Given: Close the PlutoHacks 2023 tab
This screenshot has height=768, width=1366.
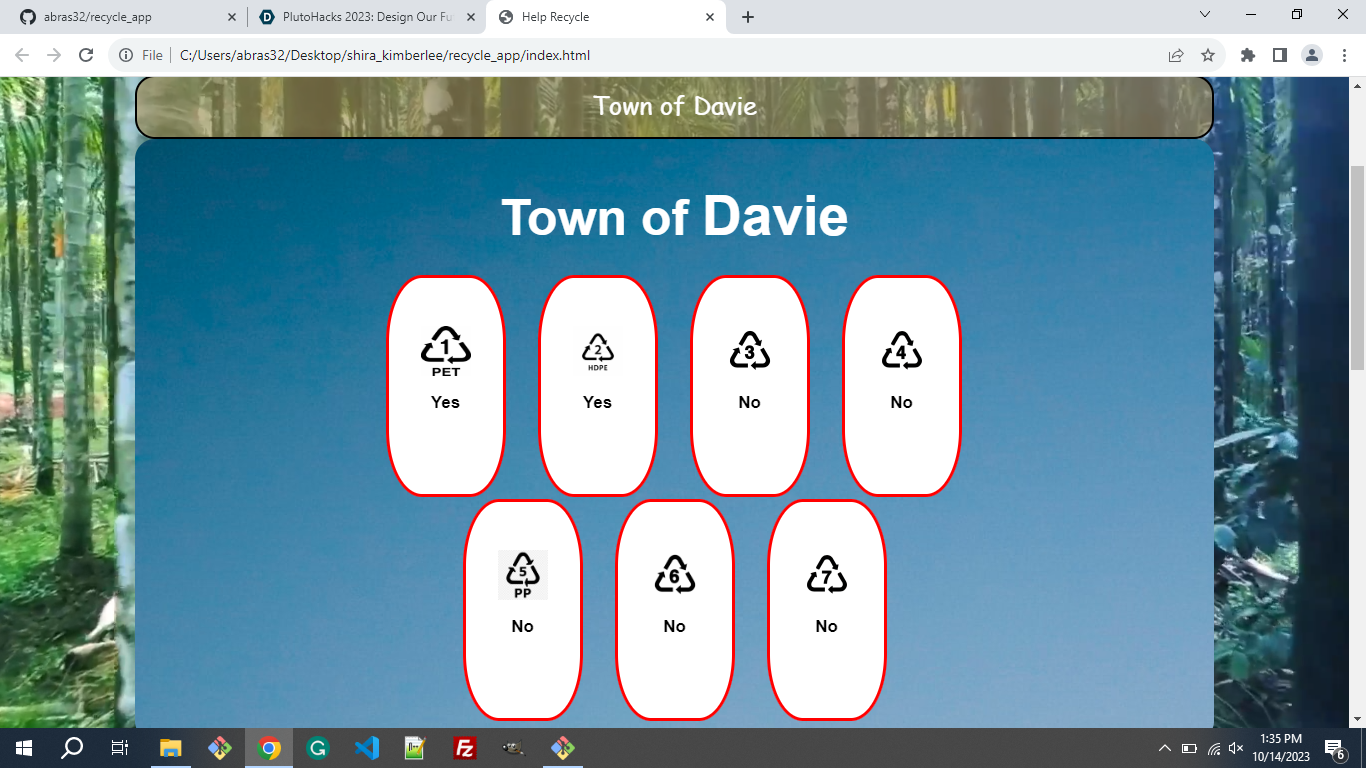Looking at the screenshot, I should 471,17.
